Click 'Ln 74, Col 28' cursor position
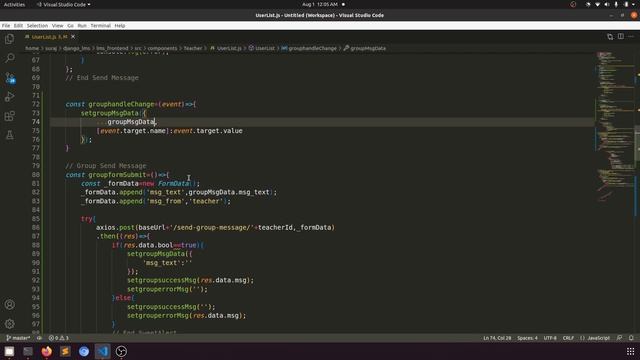Screen dimensions: 640x360 point(497,338)
